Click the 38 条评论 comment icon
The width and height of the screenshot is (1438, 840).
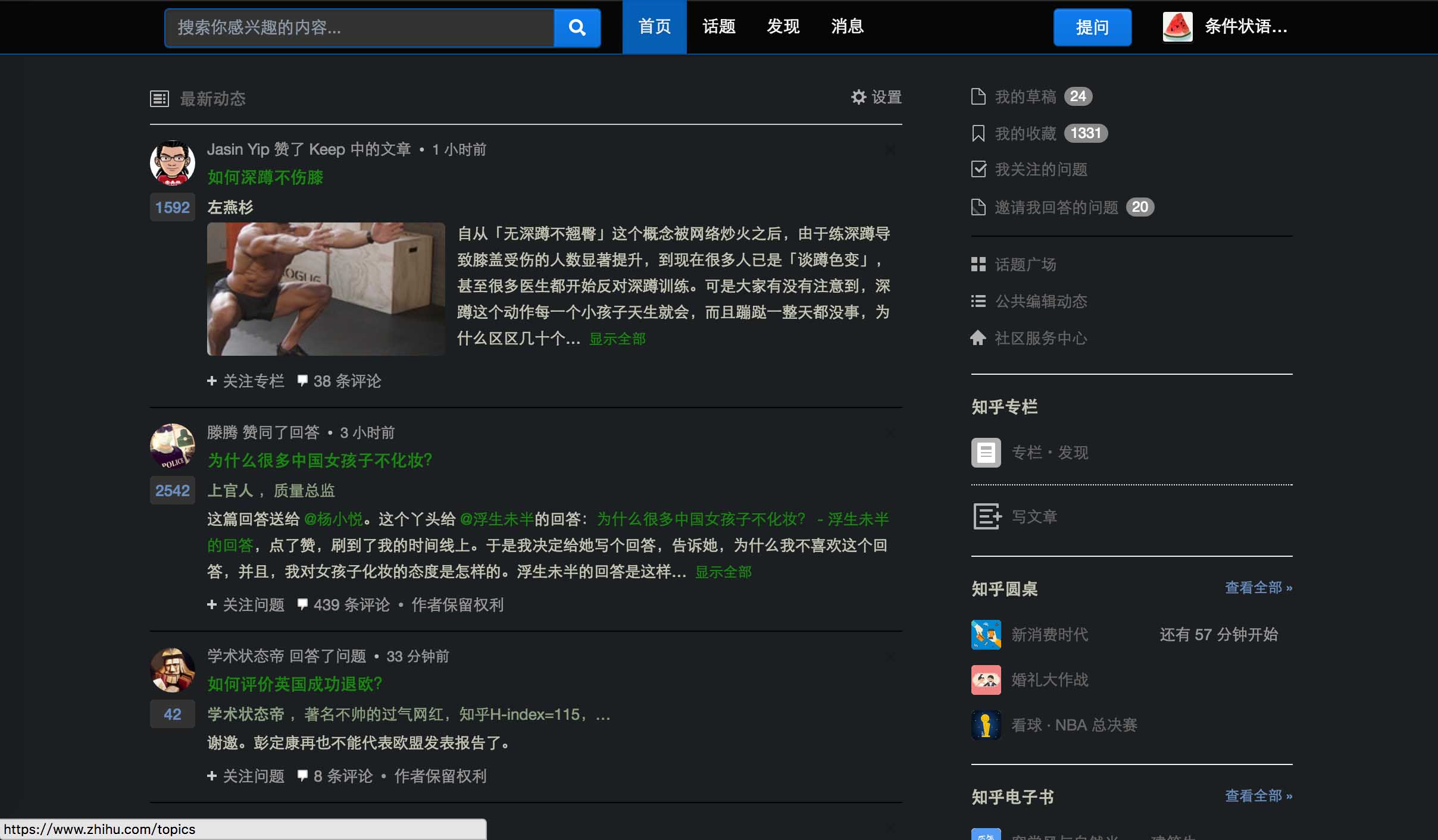(302, 380)
